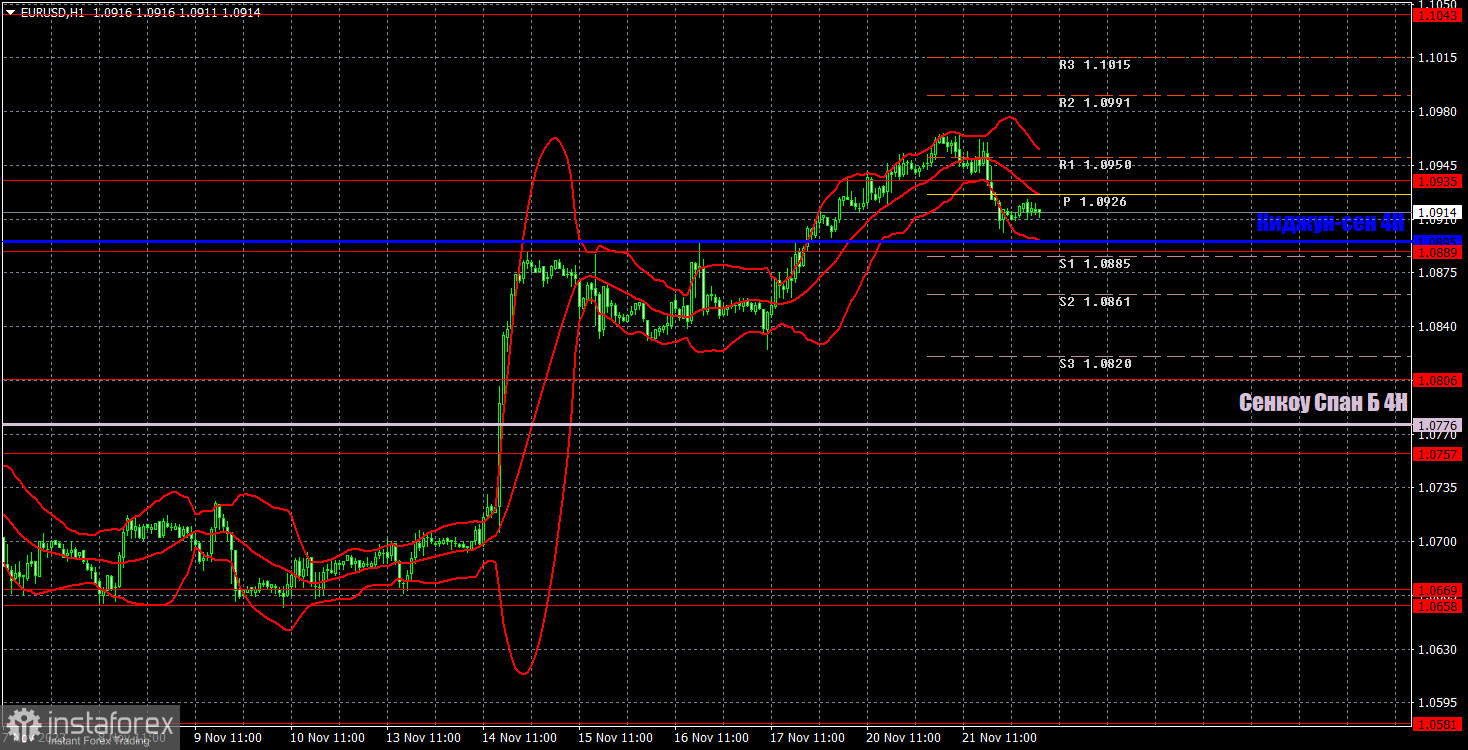Image resolution: width=1468 pixels, height=750 pixels.
Task: Click the 1.0945 price axis value
Action: 1439,166
